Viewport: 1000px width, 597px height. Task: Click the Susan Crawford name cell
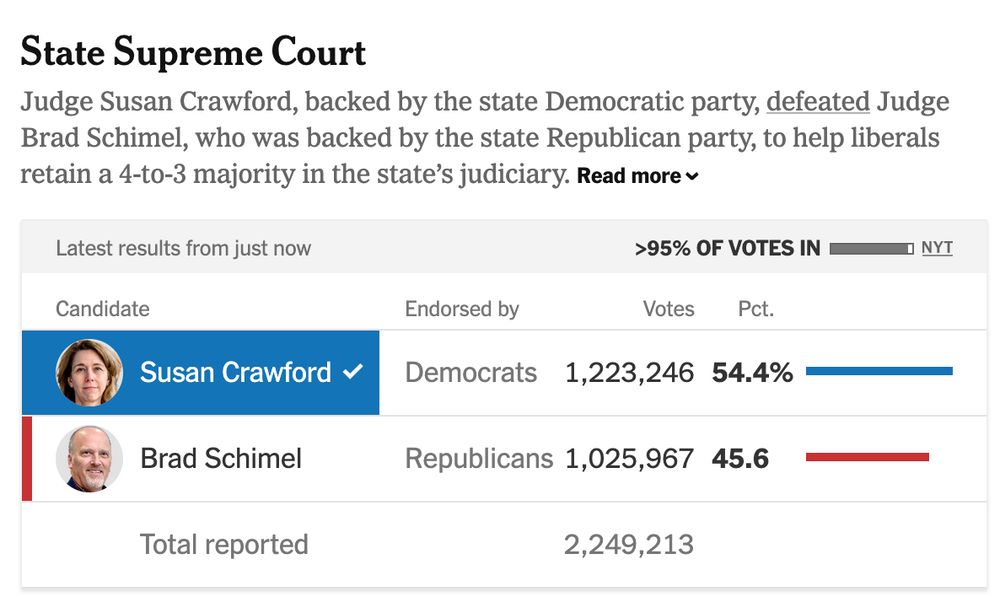point(200,372)
